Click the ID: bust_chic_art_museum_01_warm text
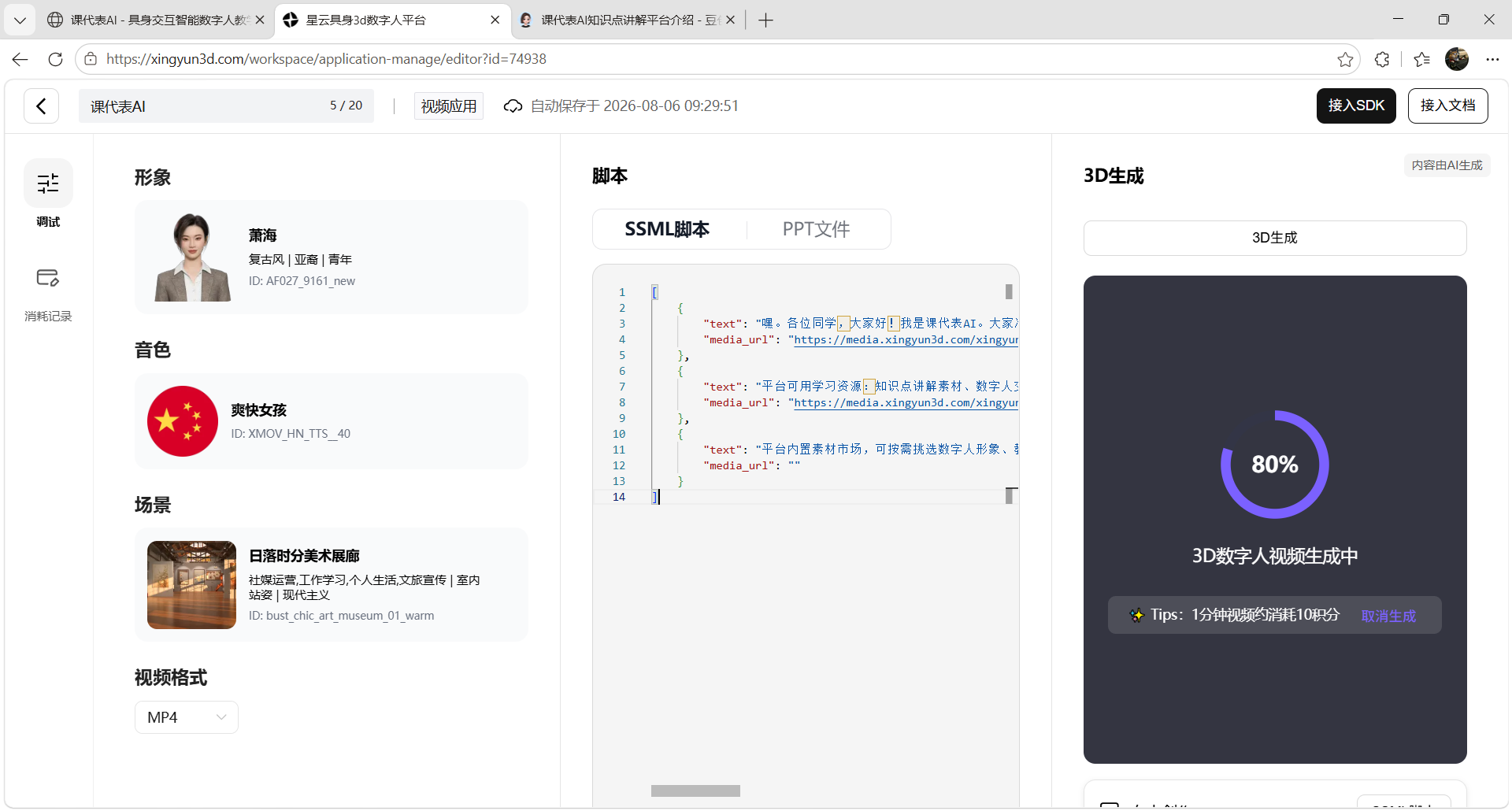Viewport: 1512px width, 811px height. [341, 616]
